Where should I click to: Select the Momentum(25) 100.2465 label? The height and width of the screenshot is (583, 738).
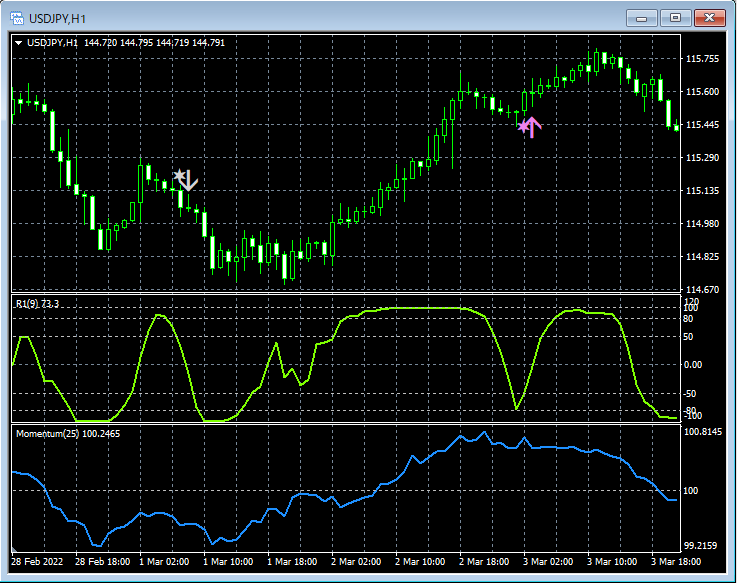click(68, 434)
